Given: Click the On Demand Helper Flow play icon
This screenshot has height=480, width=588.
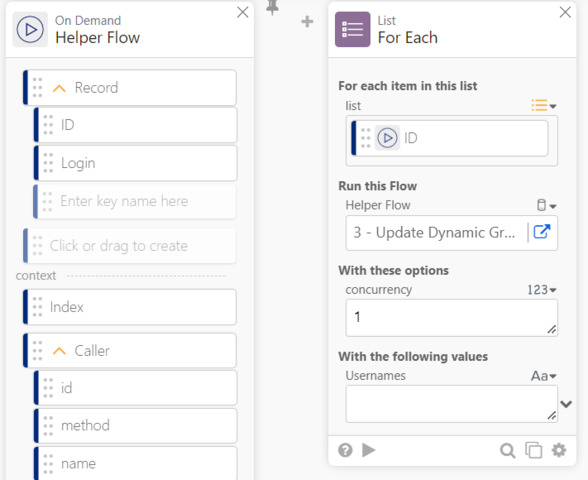Looking at the screenshot, I should pos(30,29).
